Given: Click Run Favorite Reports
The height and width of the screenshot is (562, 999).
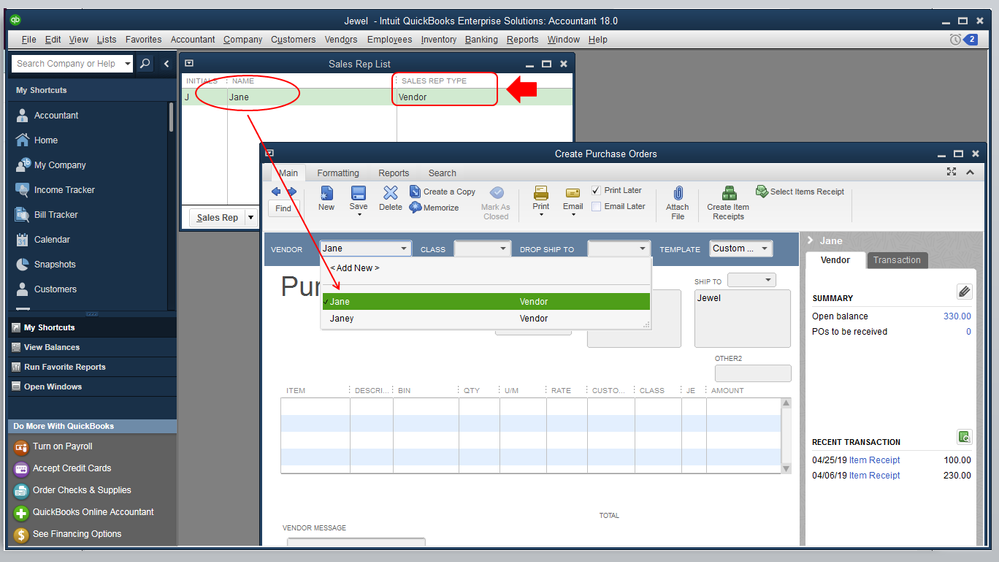Looking at the screenshot, I should pos(64,367).
